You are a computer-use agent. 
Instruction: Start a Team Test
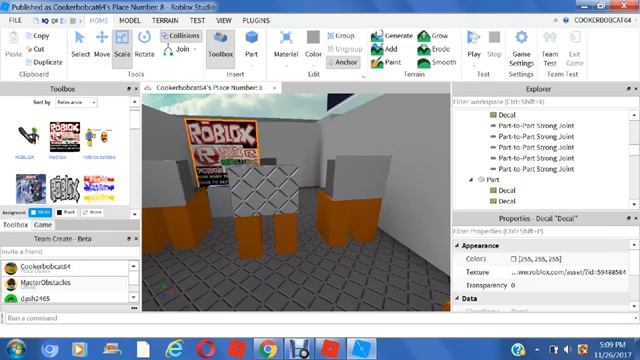pos(550,48)
